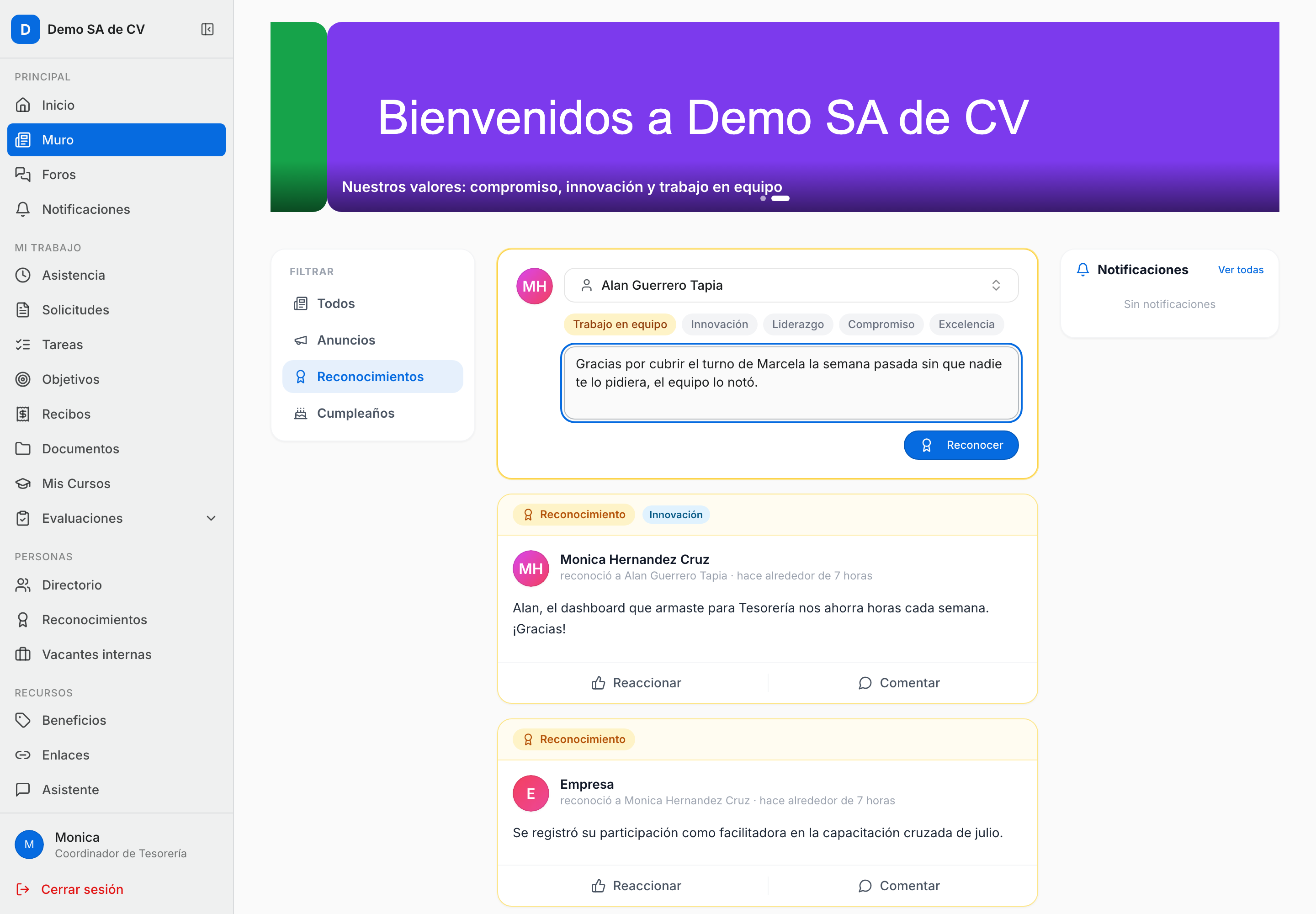This screenshot has width=1316, height=914.
Task: Click the Documentos folder icon
Action: [23, 448]
